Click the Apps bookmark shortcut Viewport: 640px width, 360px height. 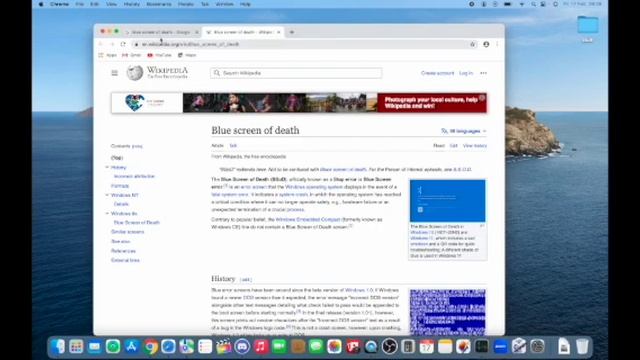point(107,55)
